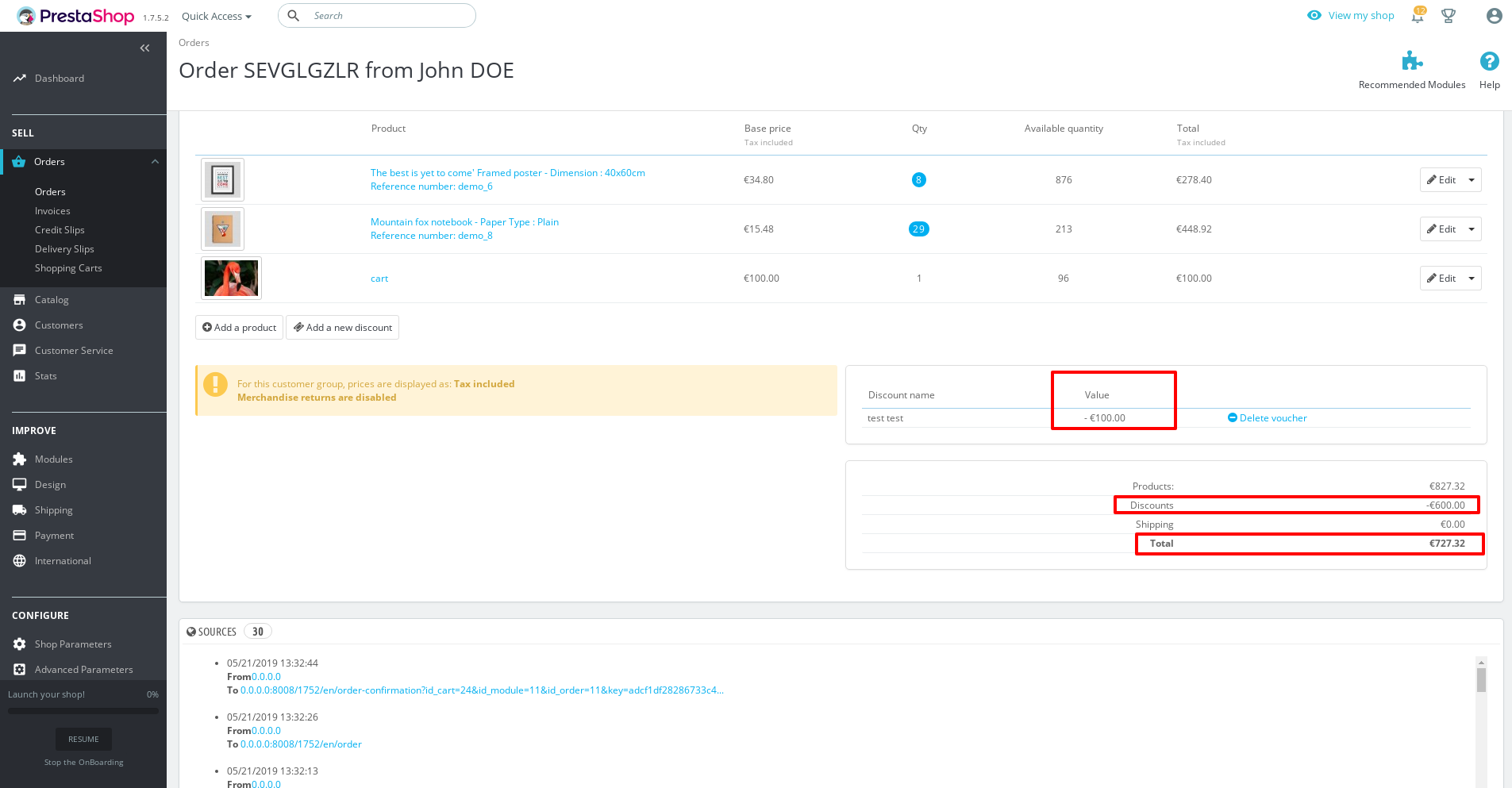The height and width of the screenshot is (788, 1512).
Task: Click the Payment card icon
Action: coord(19,536)
